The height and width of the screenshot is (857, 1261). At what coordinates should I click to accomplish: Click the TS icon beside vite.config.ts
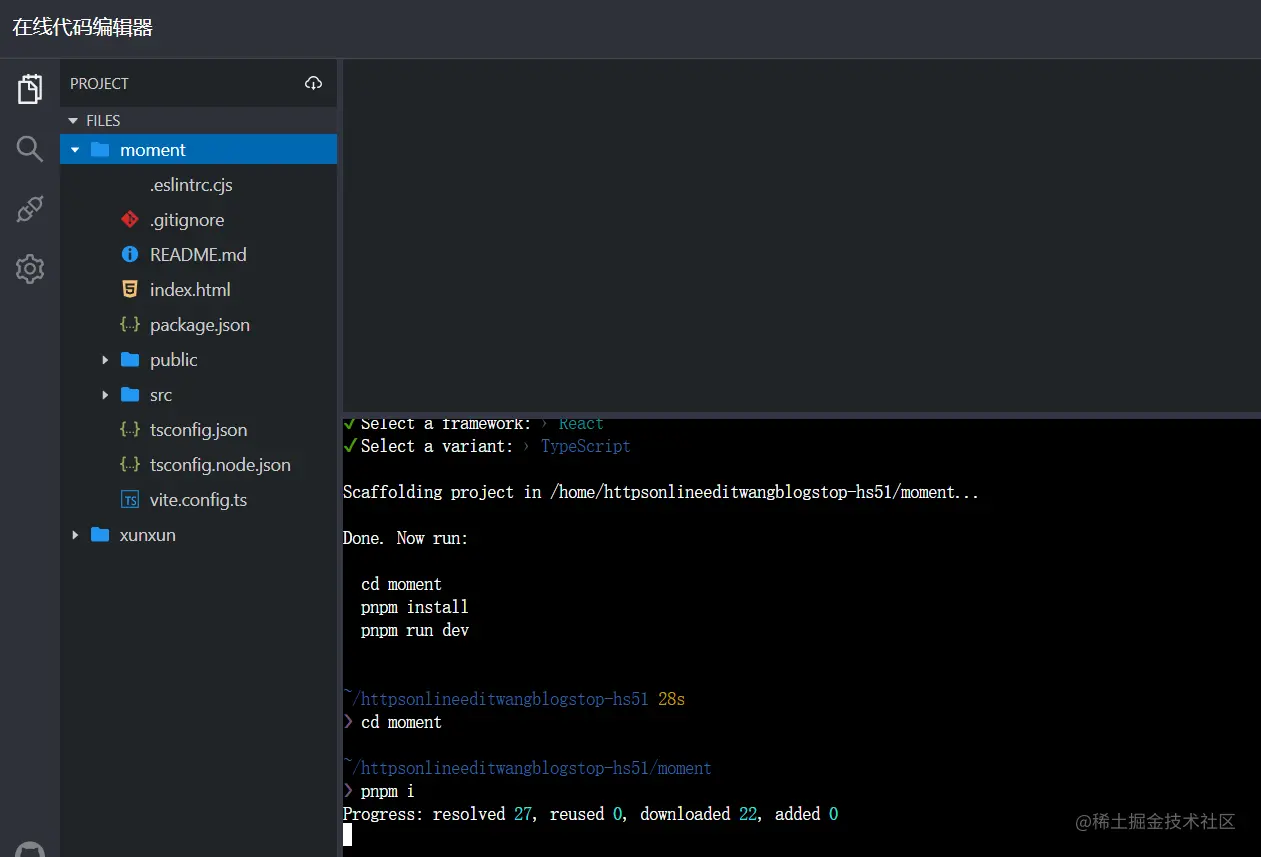point(129,499)
